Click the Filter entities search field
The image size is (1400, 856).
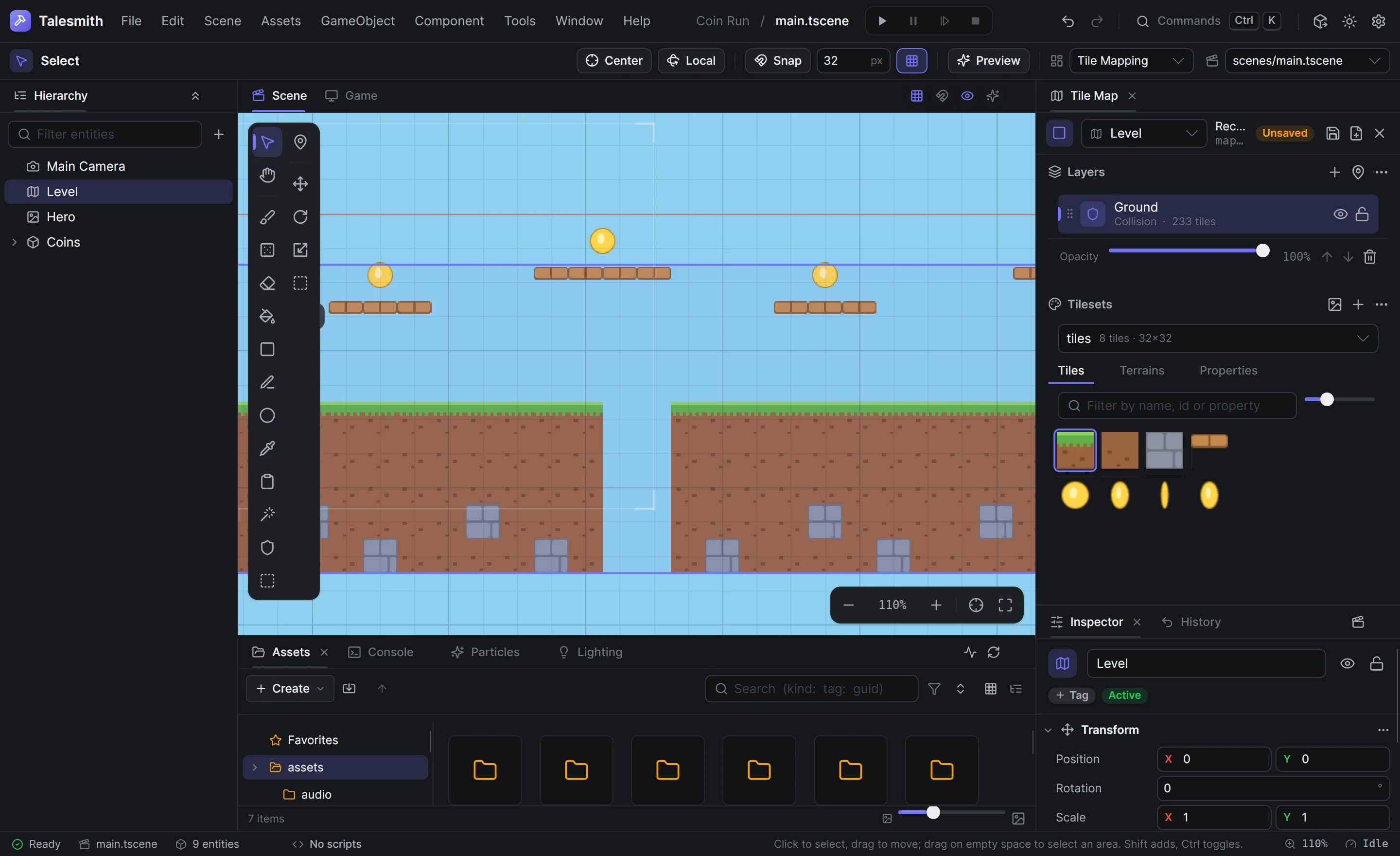pyautogui.click(x=105, y=134)
